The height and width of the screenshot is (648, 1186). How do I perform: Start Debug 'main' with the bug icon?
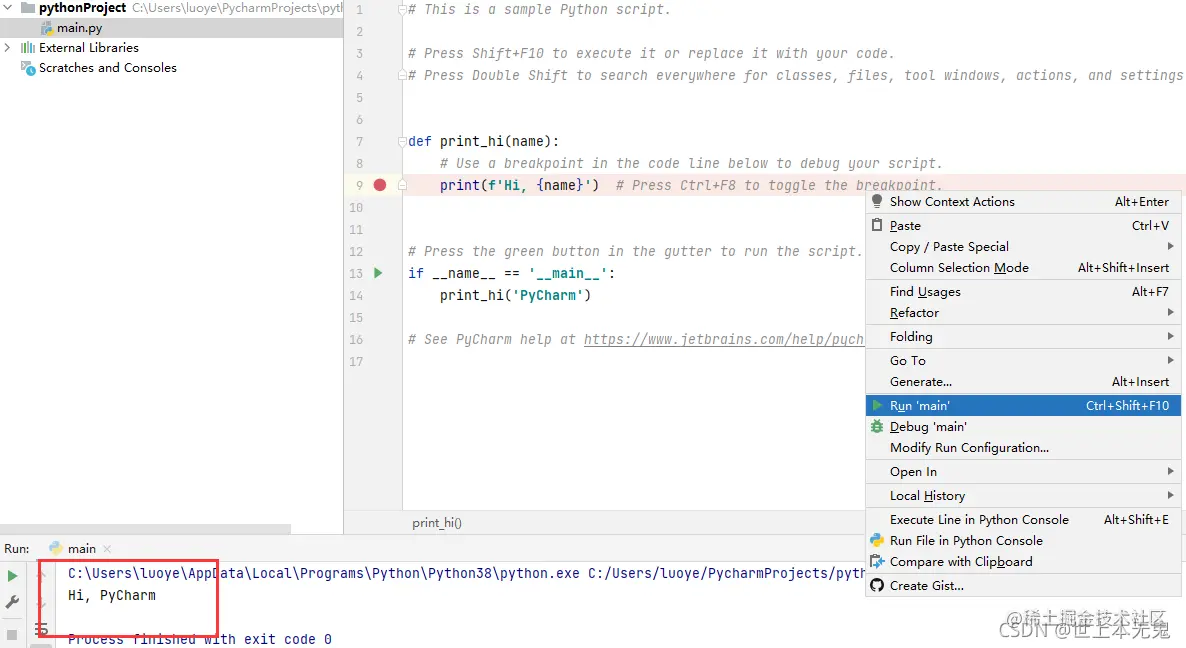click(1023, 426)
